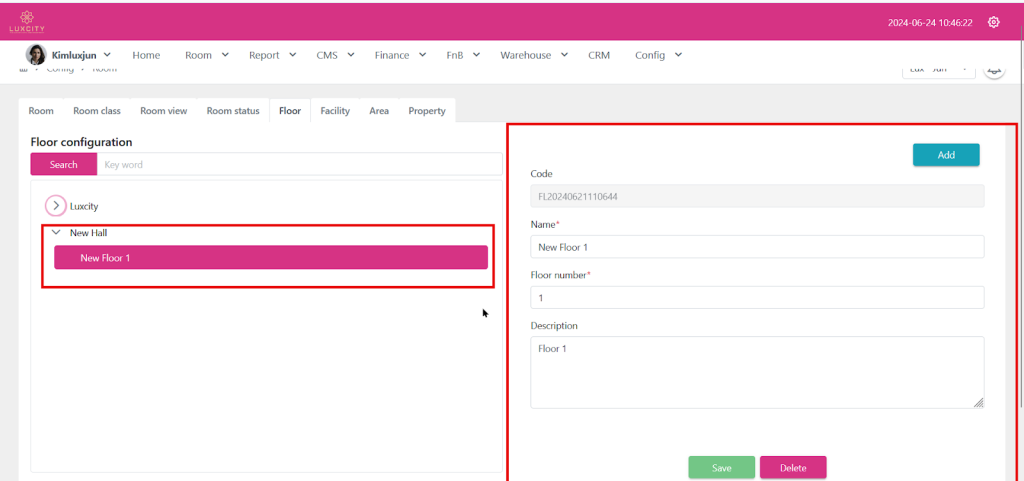Open CRM from navigation bar
Viewport: 1024px width, 481px height.
[599, 55]
